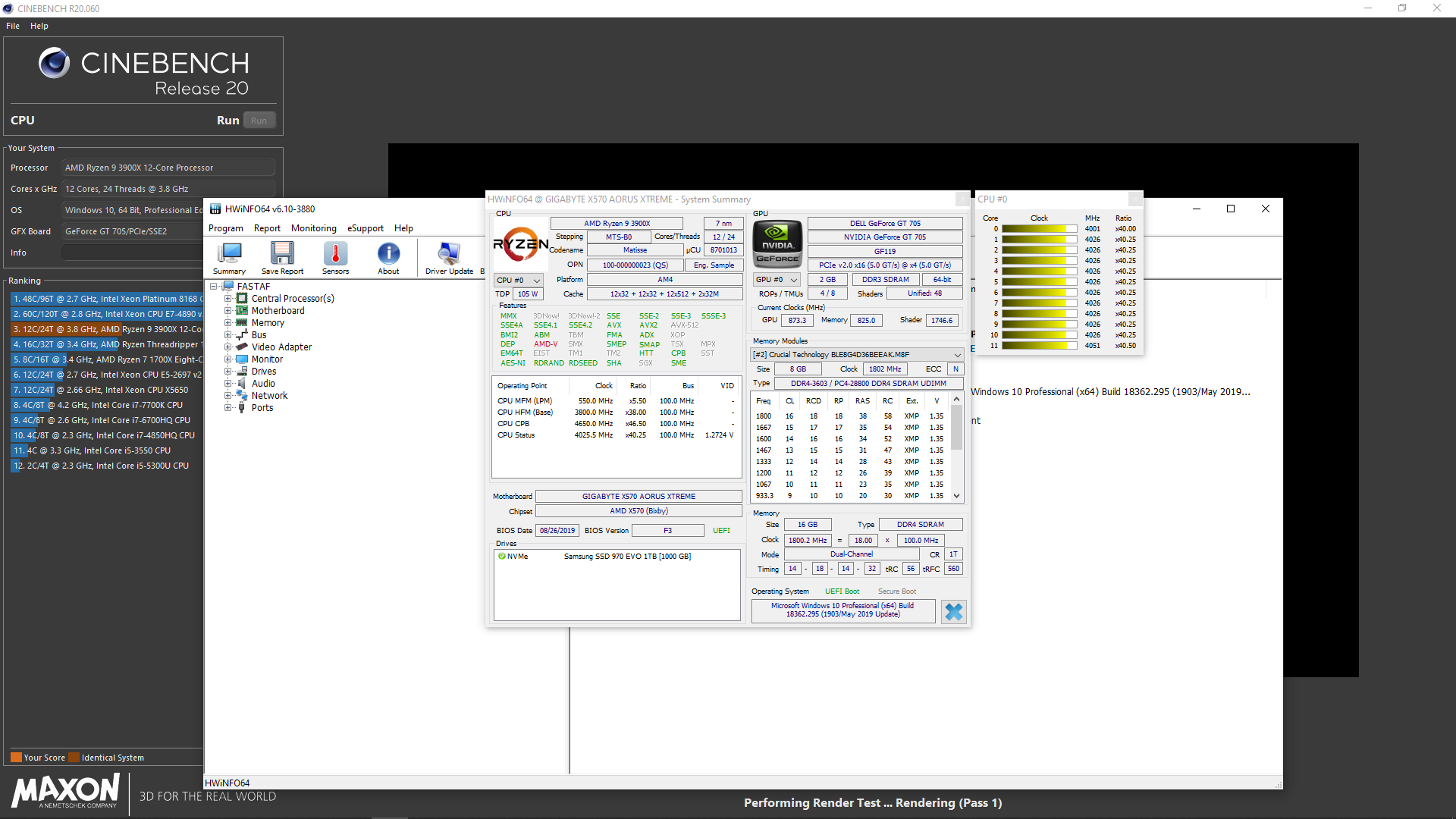The image size is (1456, 819).
Task: Click the Samsung SSD 970 EVO drive entry
Action: pyautogui.click(x=627, y=557)
